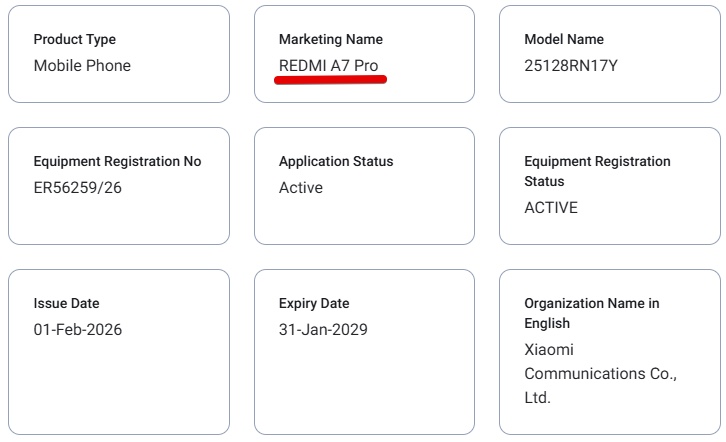726x442 pixels.
Task: Click the 'Equipment Registration No' label
Action: pos(117,162)
